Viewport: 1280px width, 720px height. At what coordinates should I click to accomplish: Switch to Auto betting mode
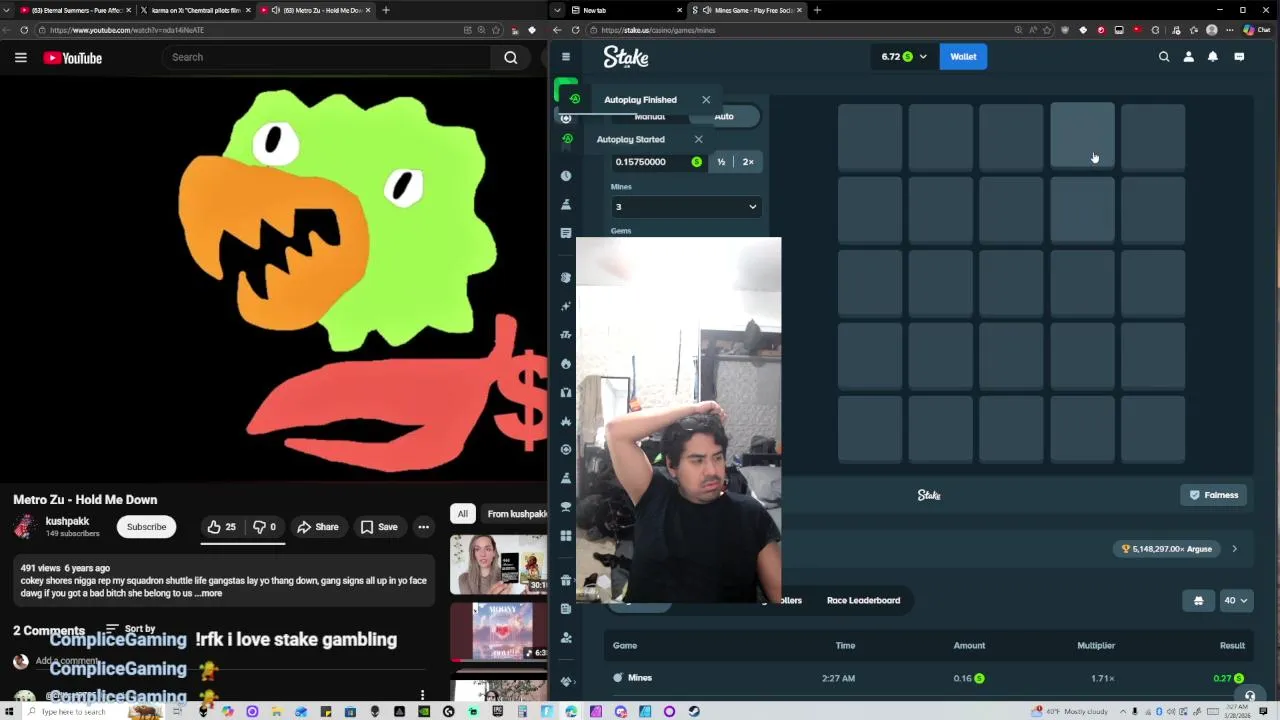[724, 117]
